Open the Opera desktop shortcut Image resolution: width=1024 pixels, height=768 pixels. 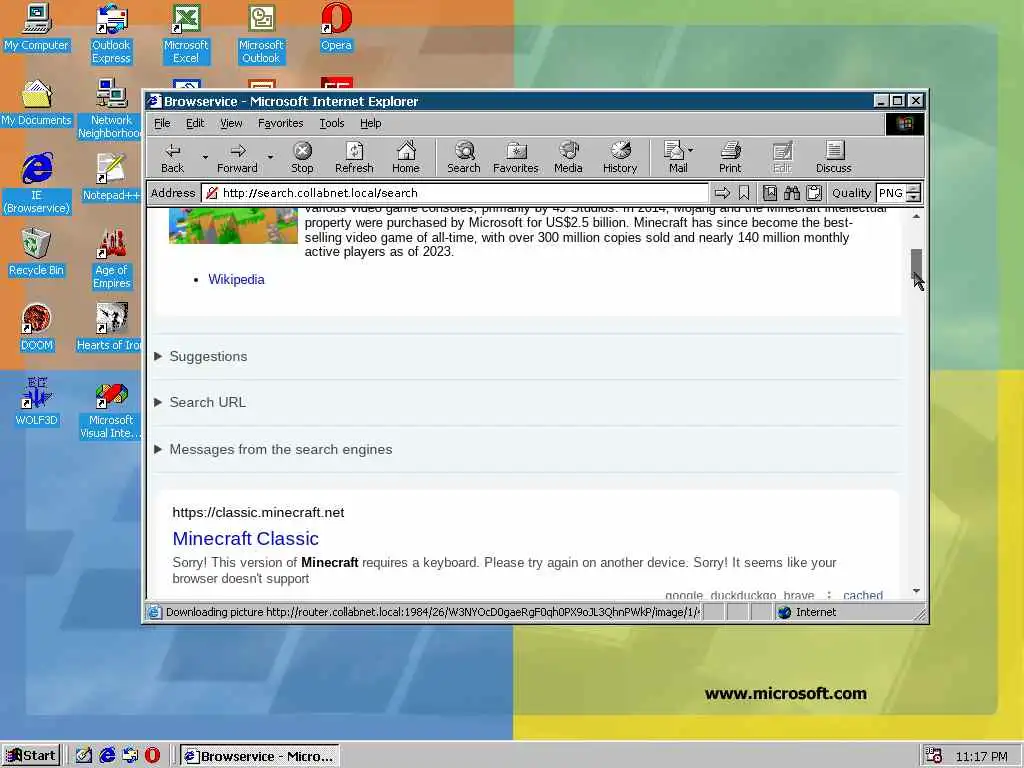coord(336,27)
